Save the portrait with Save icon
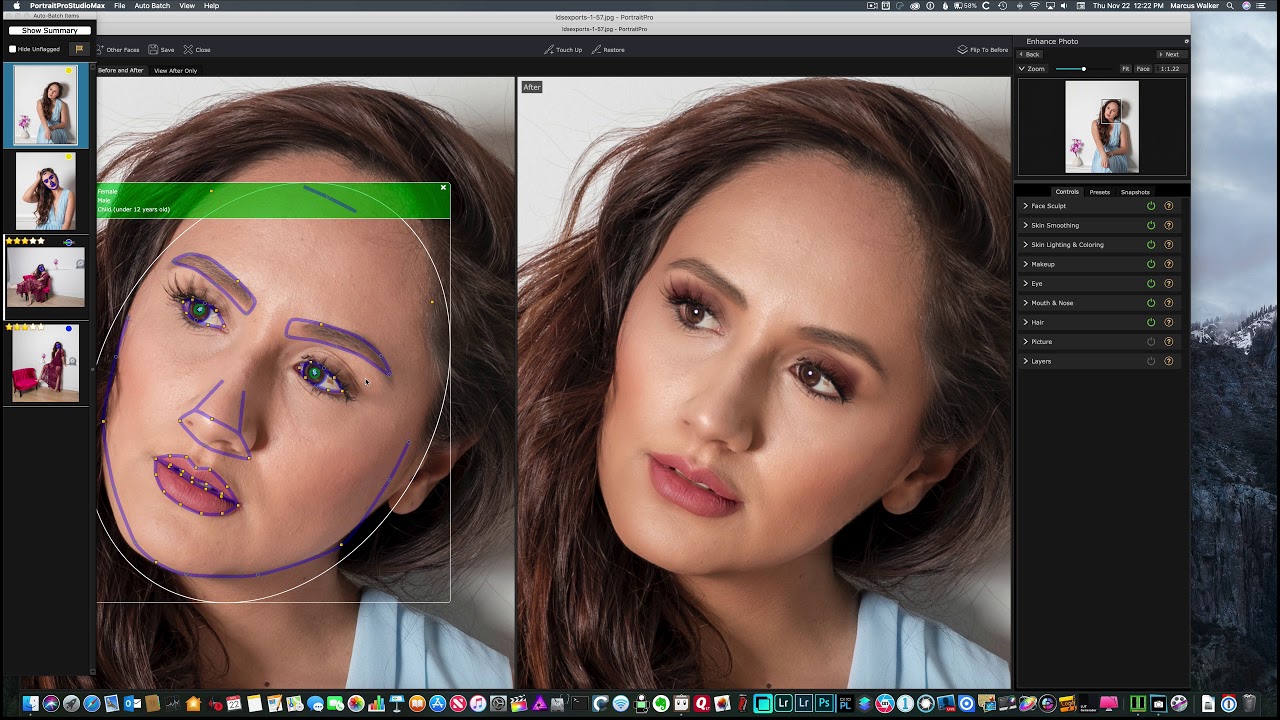The height and width of the screenshot is (720, 1280). click(153, 49)
